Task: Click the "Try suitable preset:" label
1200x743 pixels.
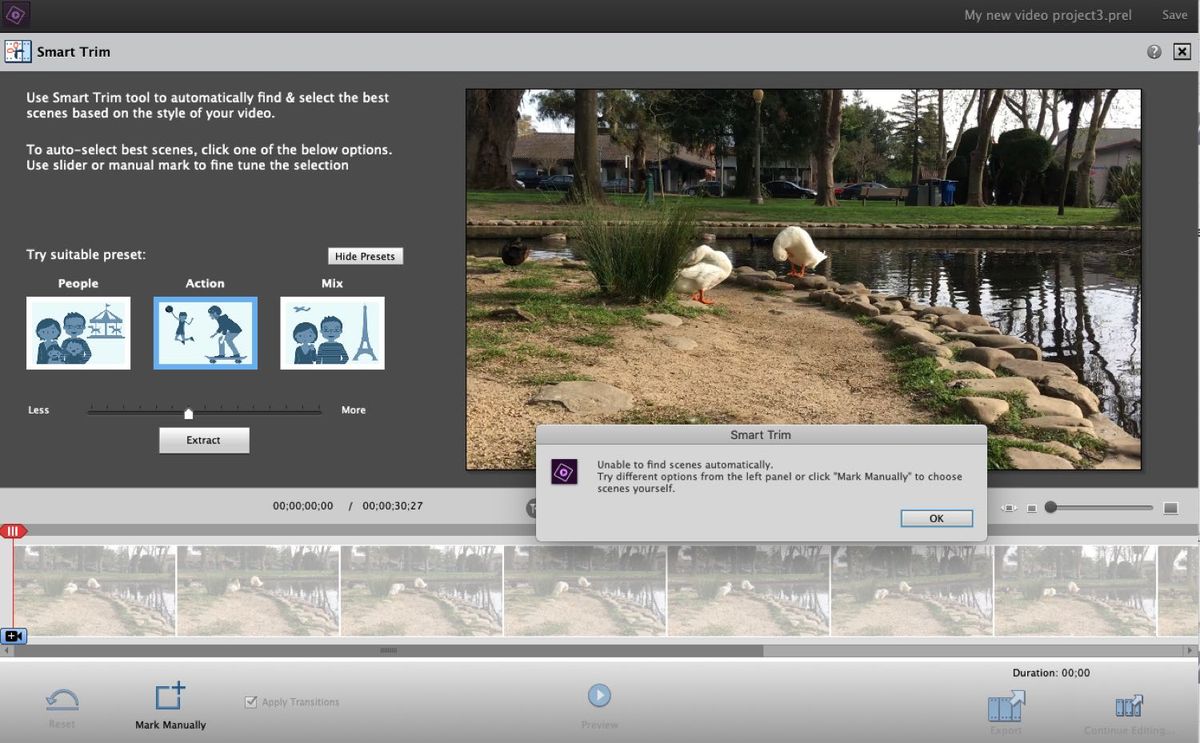Action: pos(86,255)
